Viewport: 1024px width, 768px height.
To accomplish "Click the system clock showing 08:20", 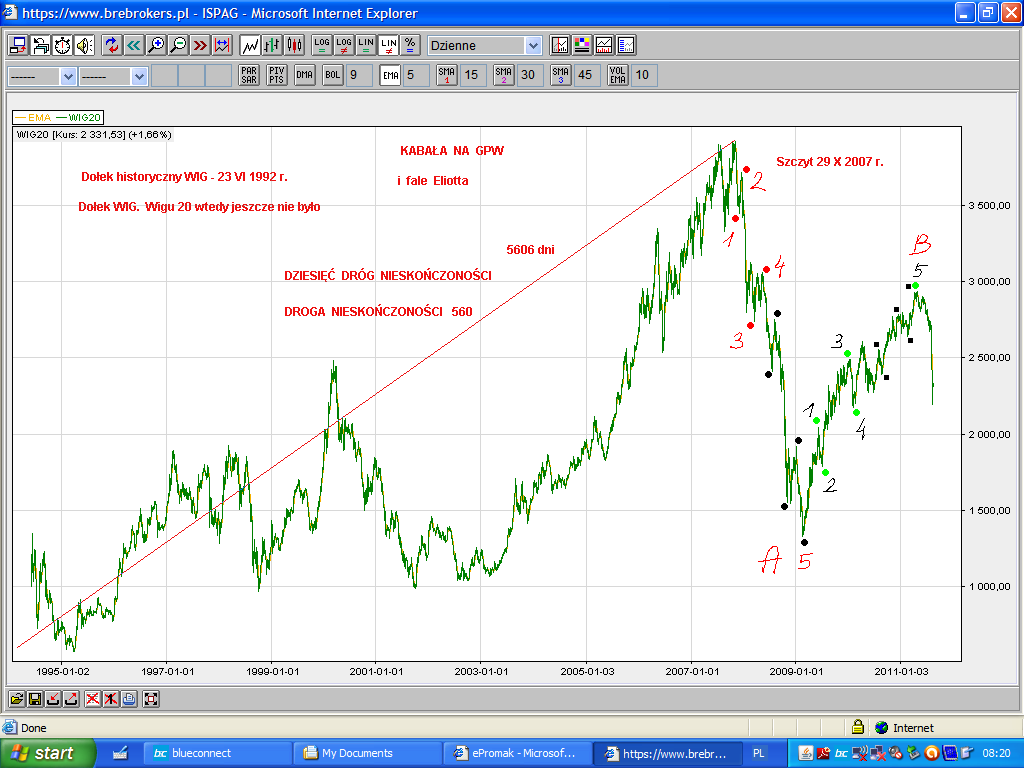I will (x=996, y=753).
